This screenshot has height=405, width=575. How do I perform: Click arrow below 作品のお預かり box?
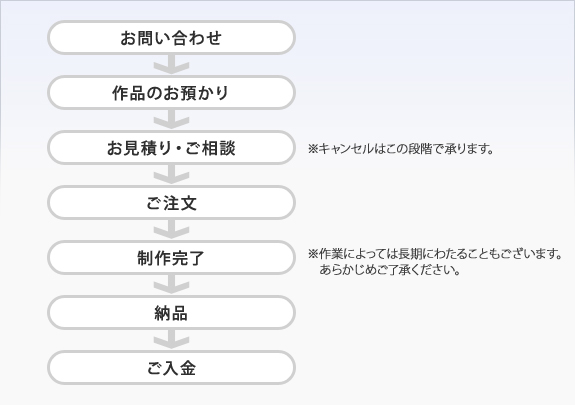tap(171, 120)
